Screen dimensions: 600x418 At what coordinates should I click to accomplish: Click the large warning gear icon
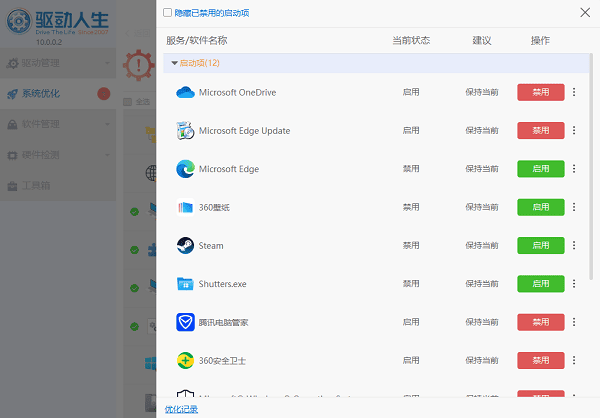pyautogui.click(x=139, y=65)
